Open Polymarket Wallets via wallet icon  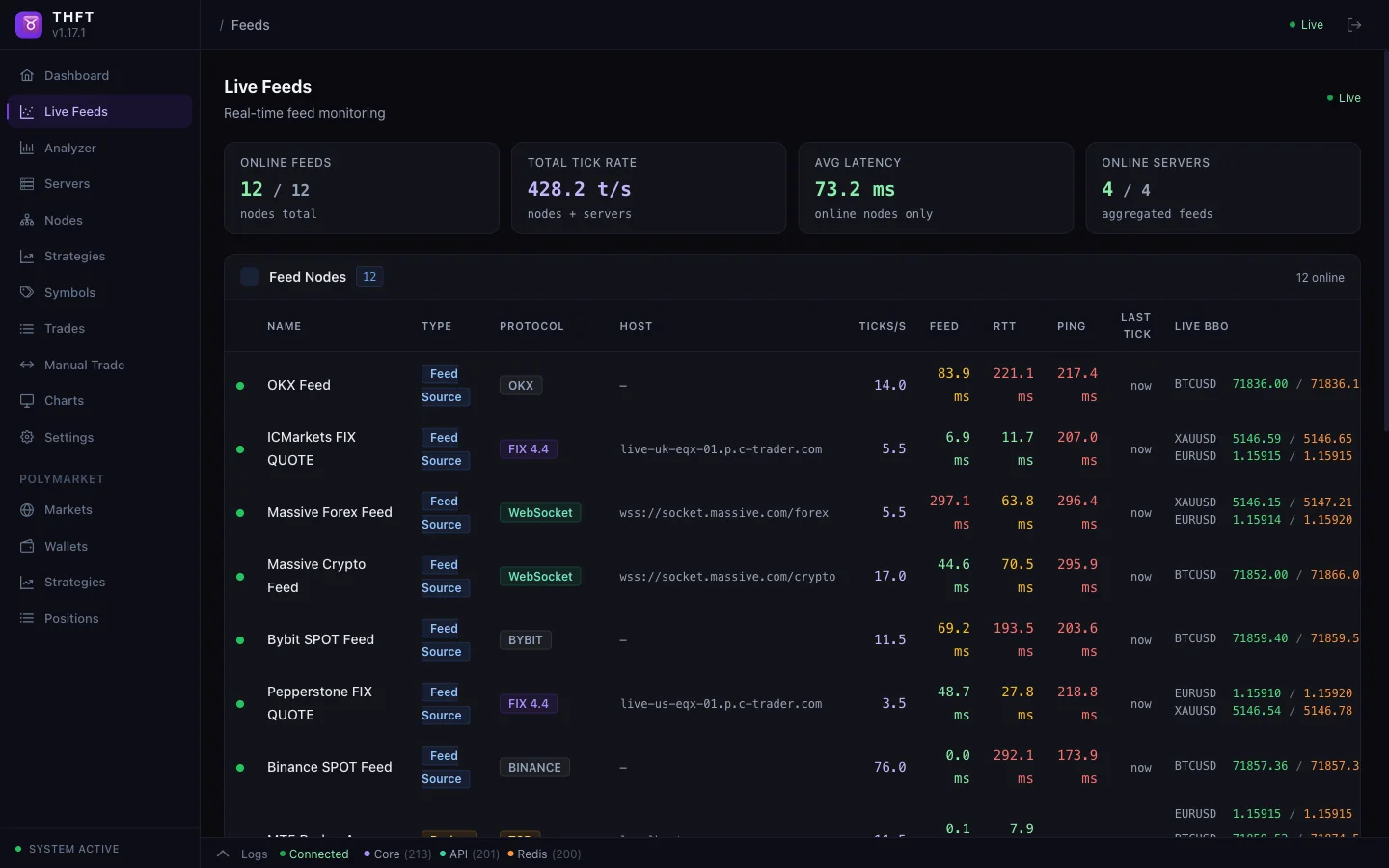[27, 547]
